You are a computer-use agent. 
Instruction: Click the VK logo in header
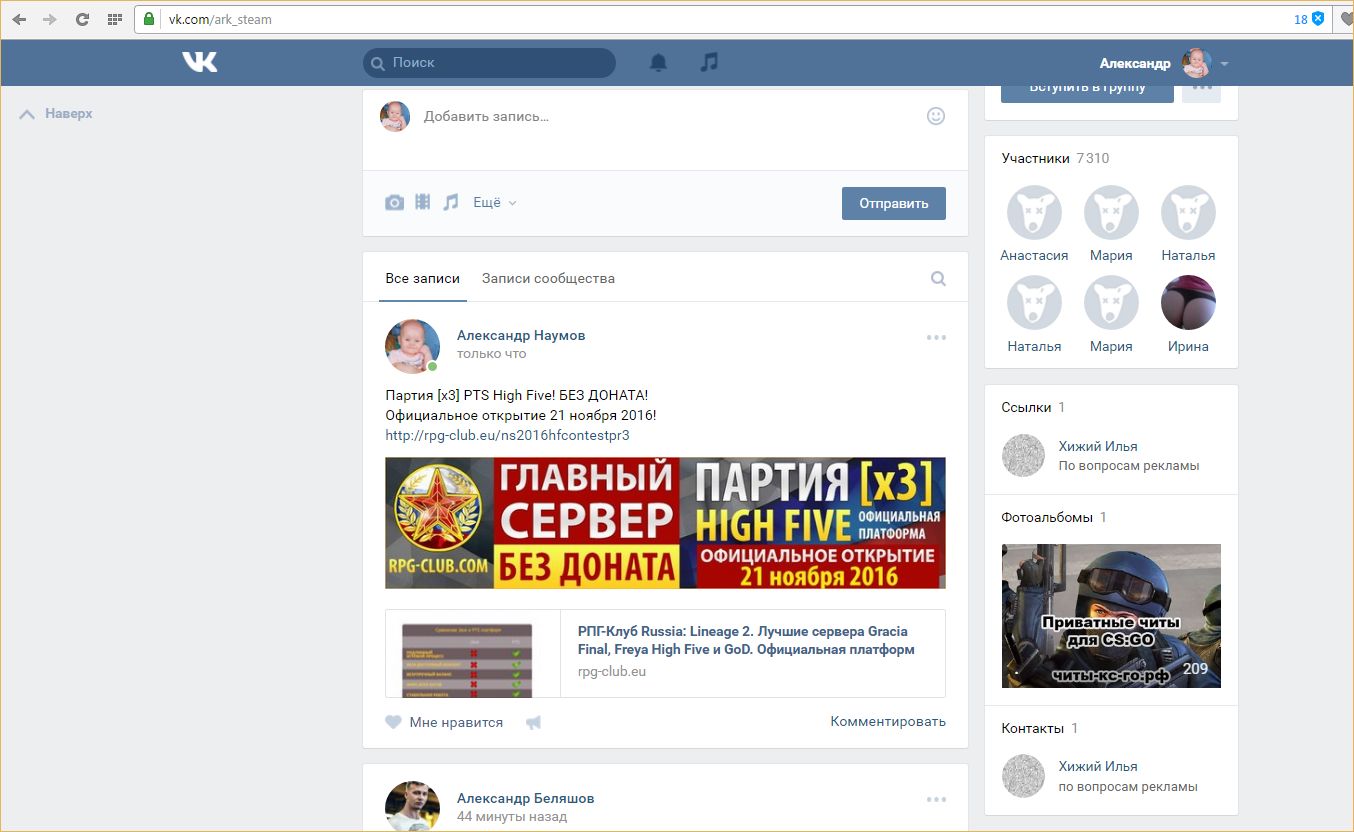pyautogui.click(x=199, y=62)
